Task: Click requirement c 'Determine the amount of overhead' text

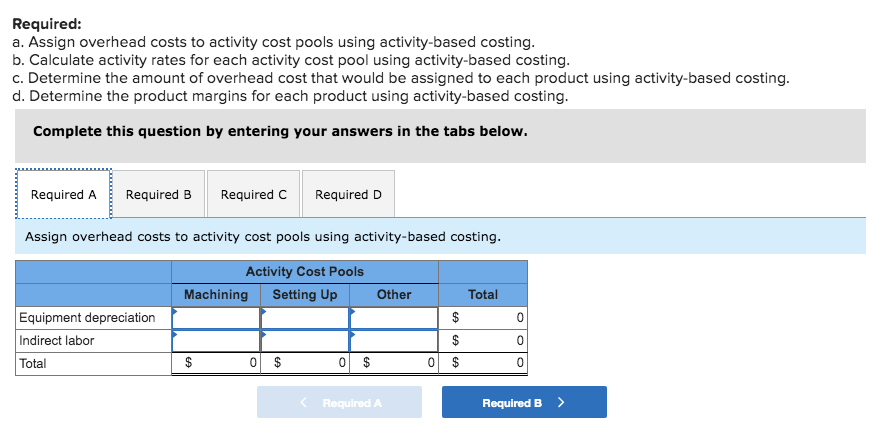Action: click(400, 78)
